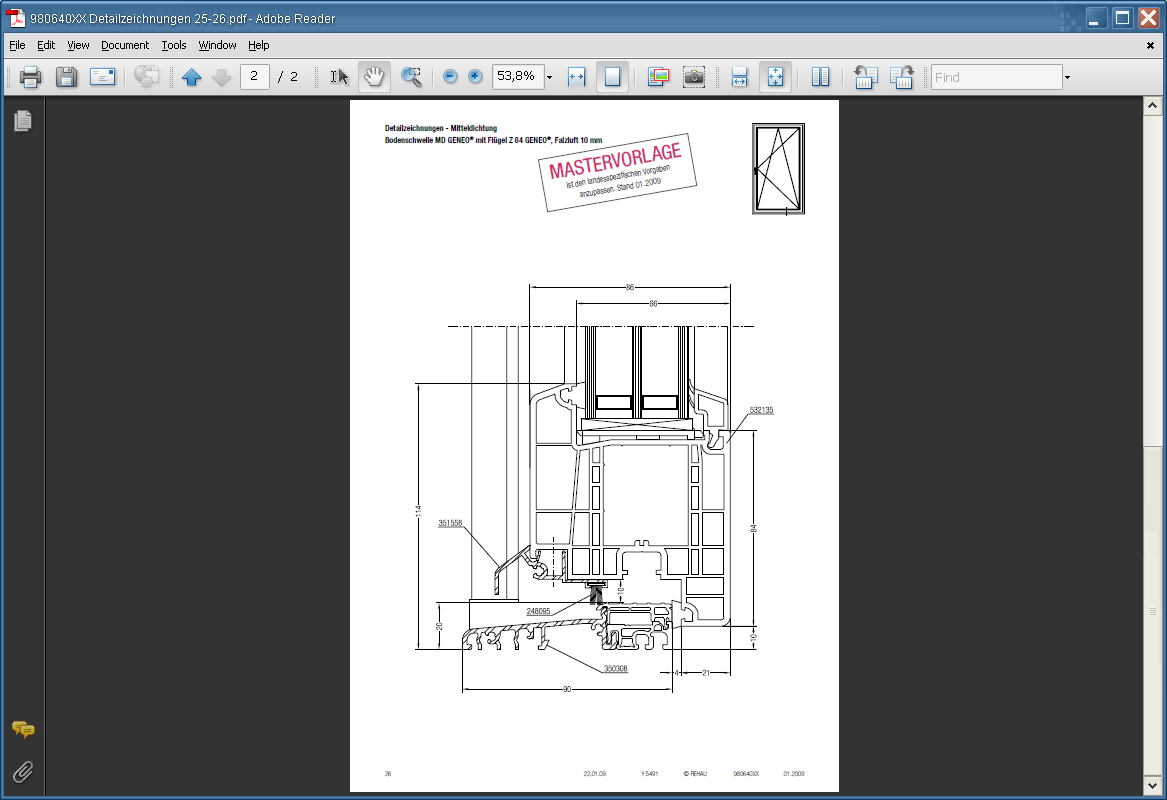The image size is (1167, 800).
Task: Activate the Select text tool
Action: [339, 77]
